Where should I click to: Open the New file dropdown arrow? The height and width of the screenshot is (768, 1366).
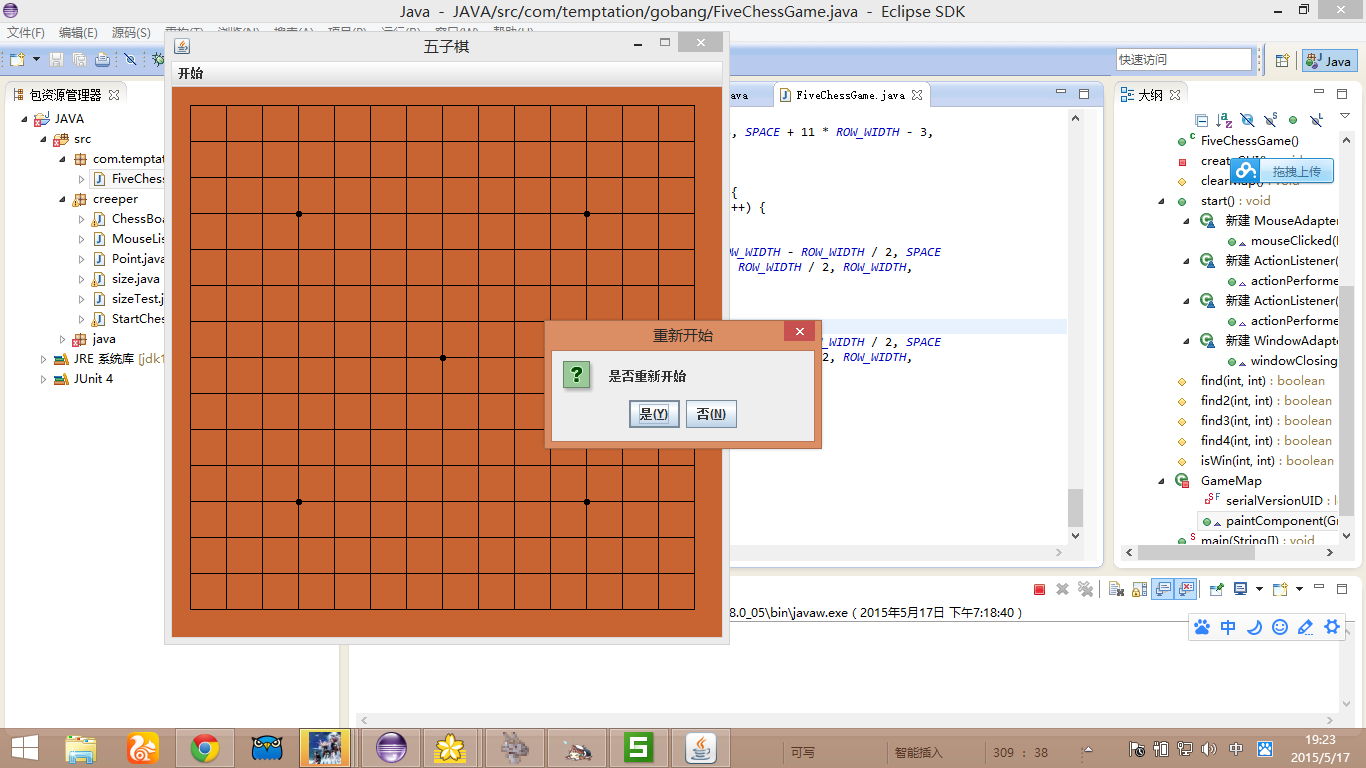tap(35, 60)
